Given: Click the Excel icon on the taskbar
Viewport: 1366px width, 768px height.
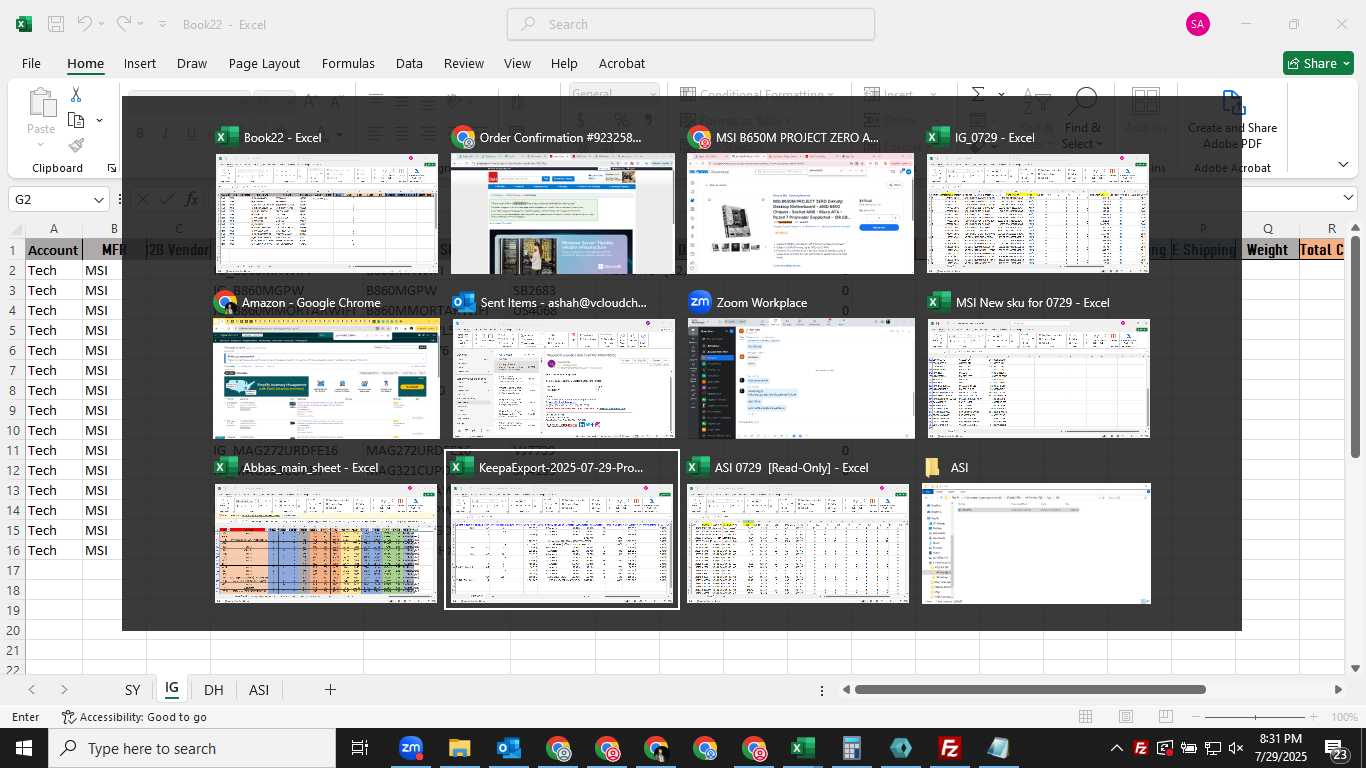Looking at the screenshot, I should point(802,748).
